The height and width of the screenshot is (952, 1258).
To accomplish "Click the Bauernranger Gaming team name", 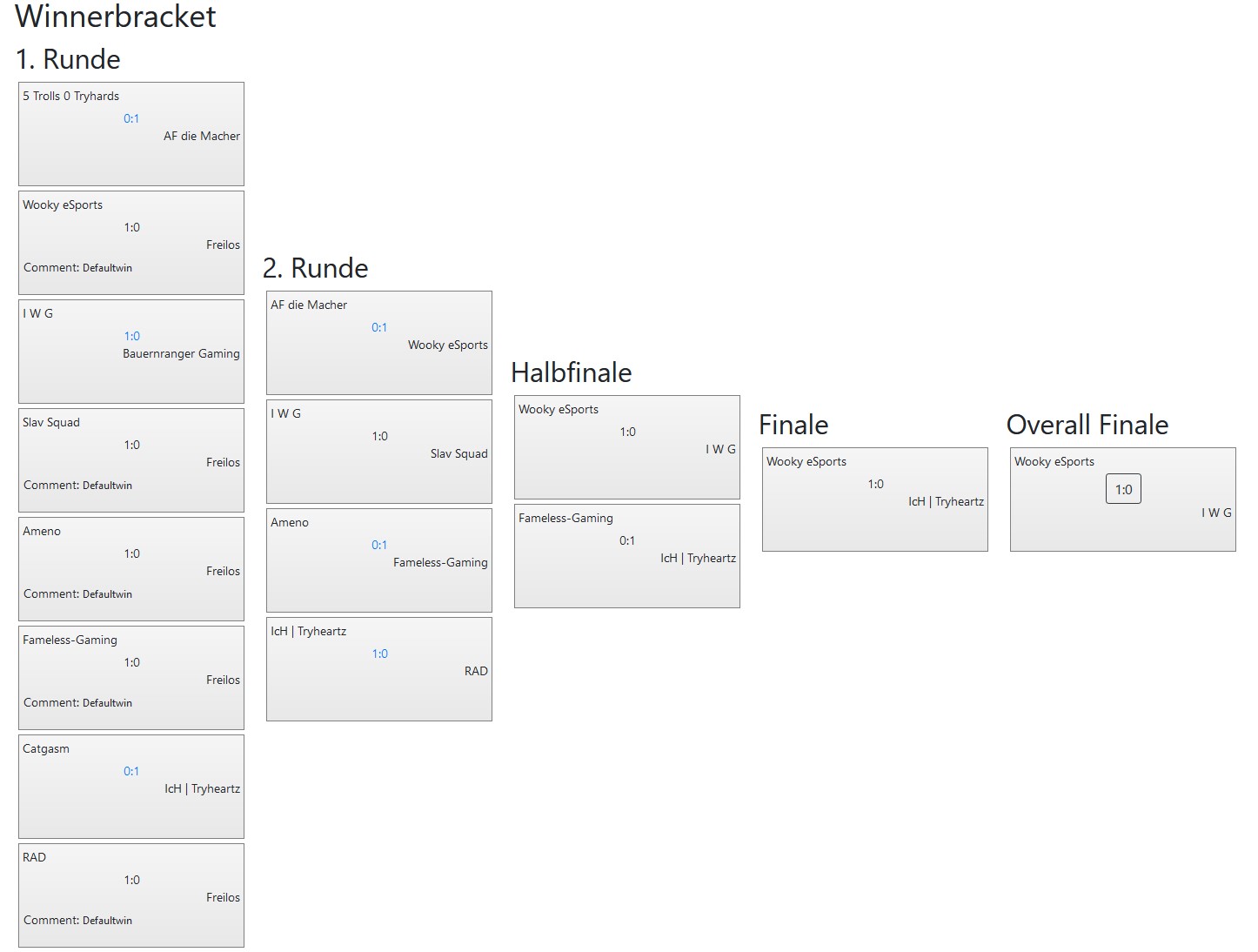I will 181,353.
